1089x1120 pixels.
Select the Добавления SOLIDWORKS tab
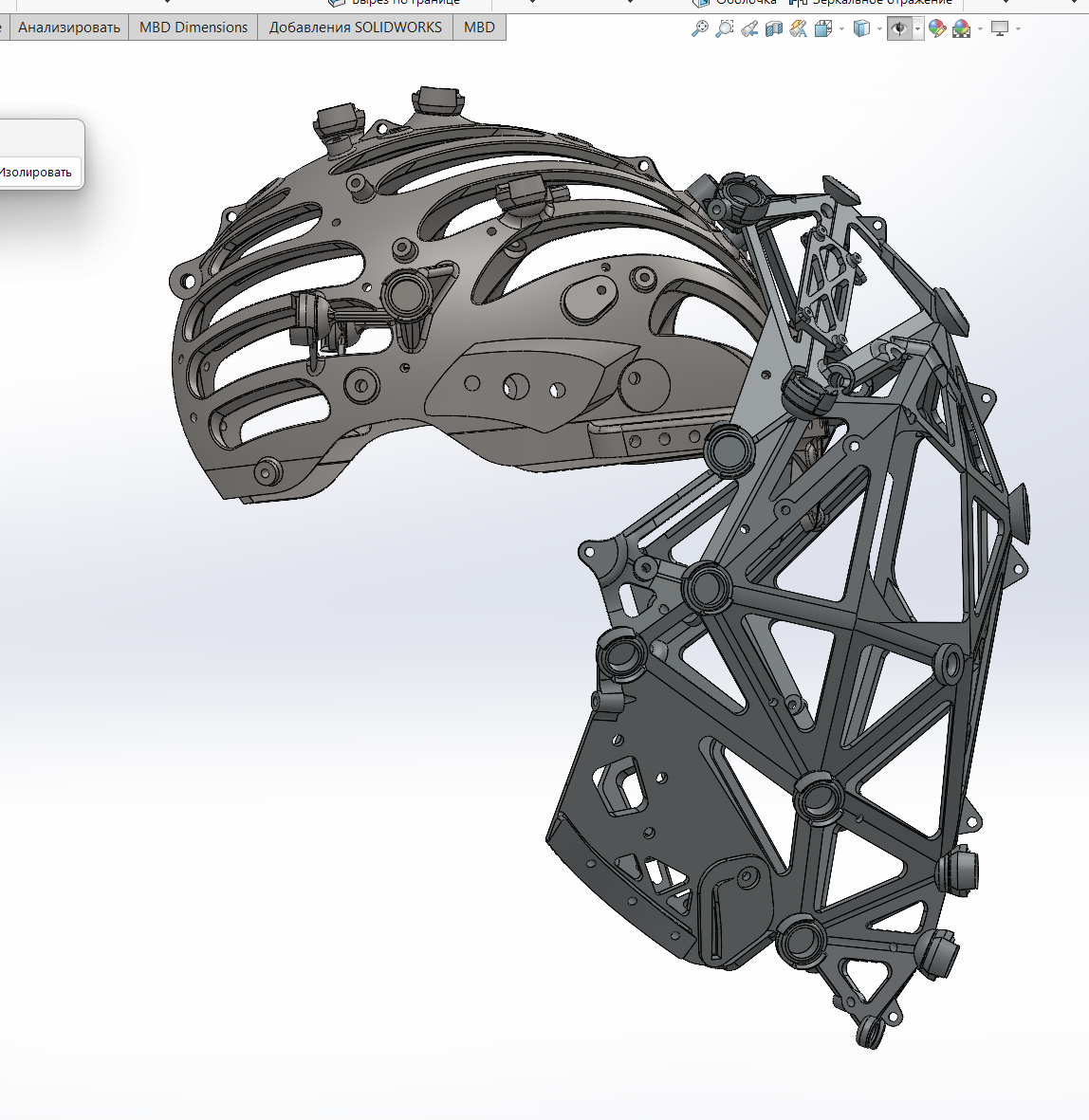coord(356,28)
